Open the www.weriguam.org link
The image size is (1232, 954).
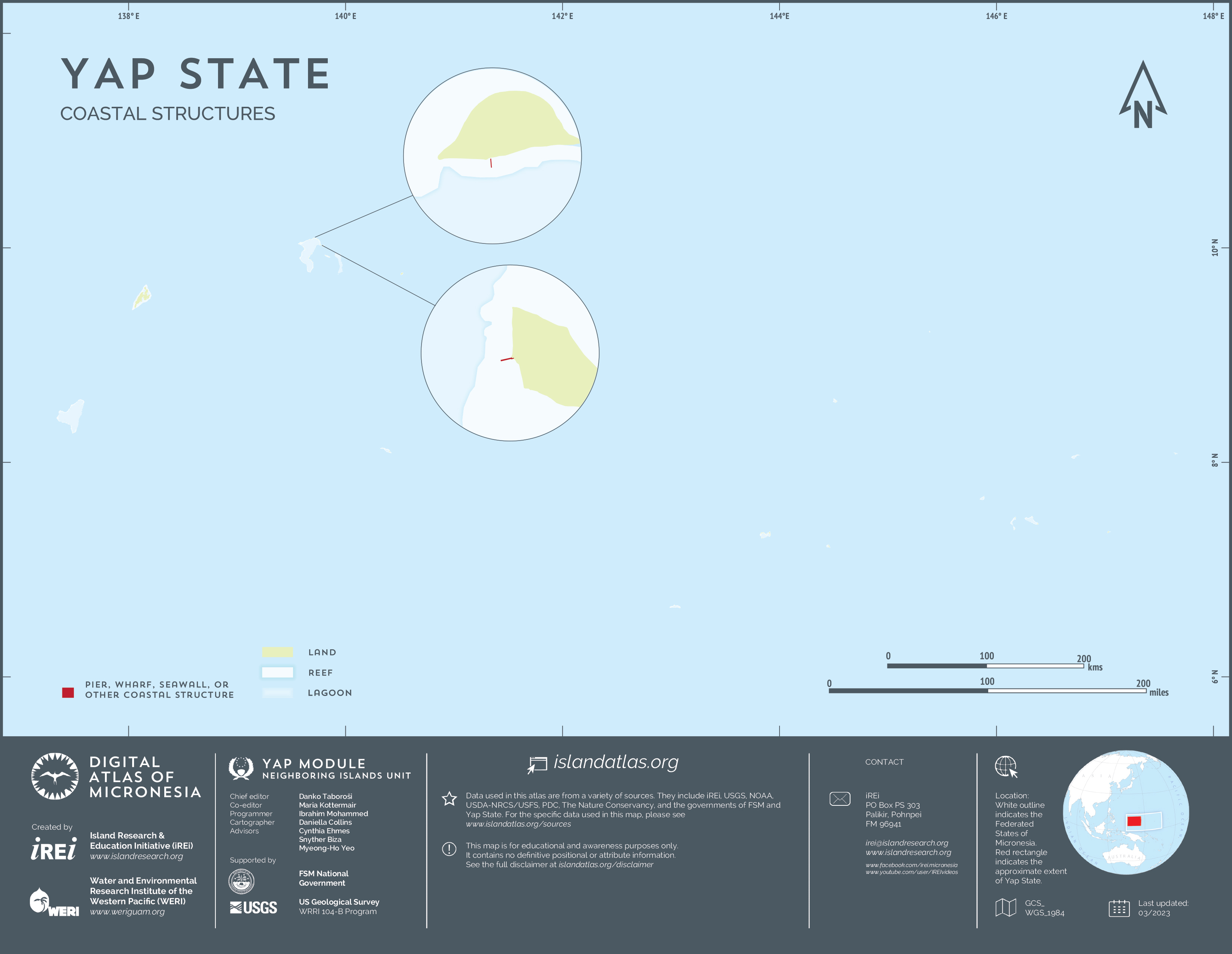[127, 912]
